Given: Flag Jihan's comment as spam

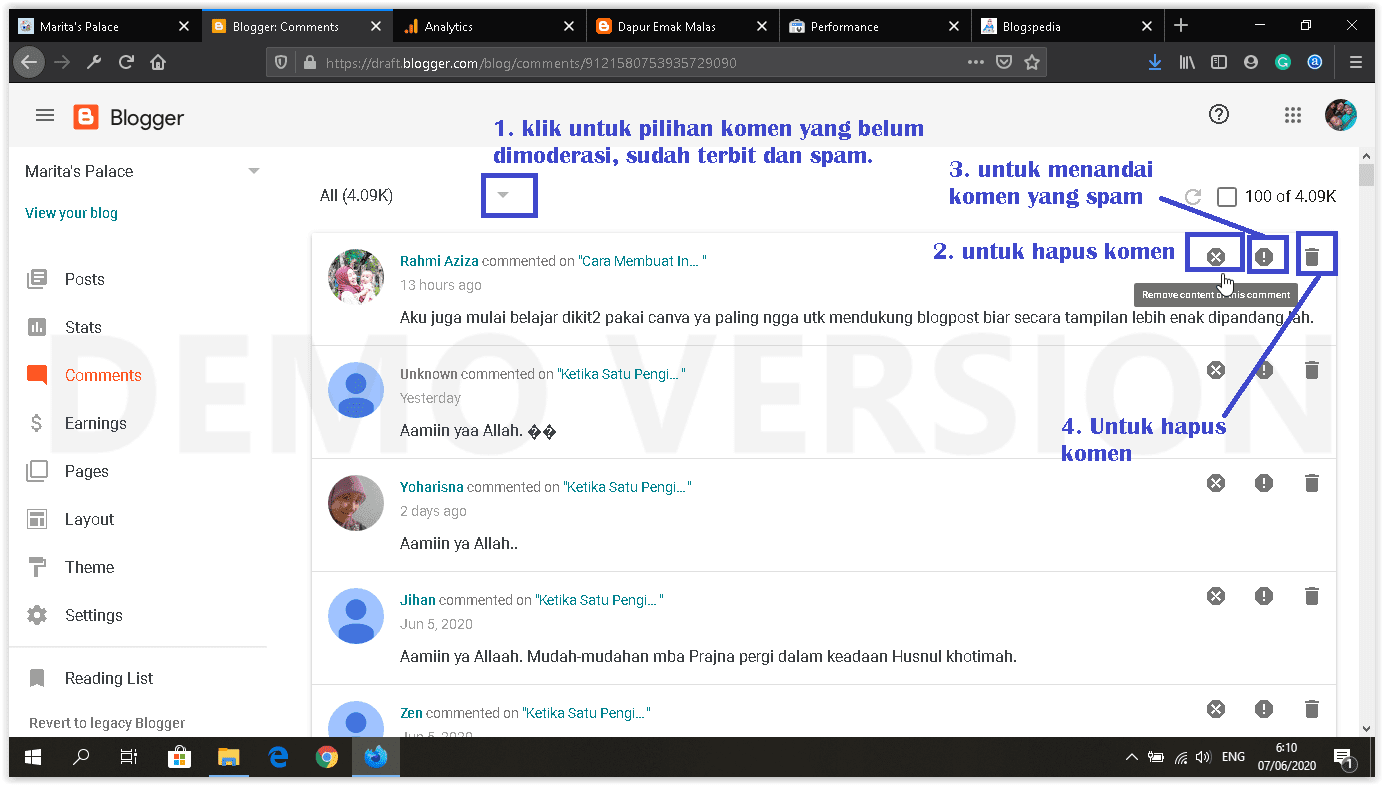Looking at the screenshot, I should (1264, 596).
